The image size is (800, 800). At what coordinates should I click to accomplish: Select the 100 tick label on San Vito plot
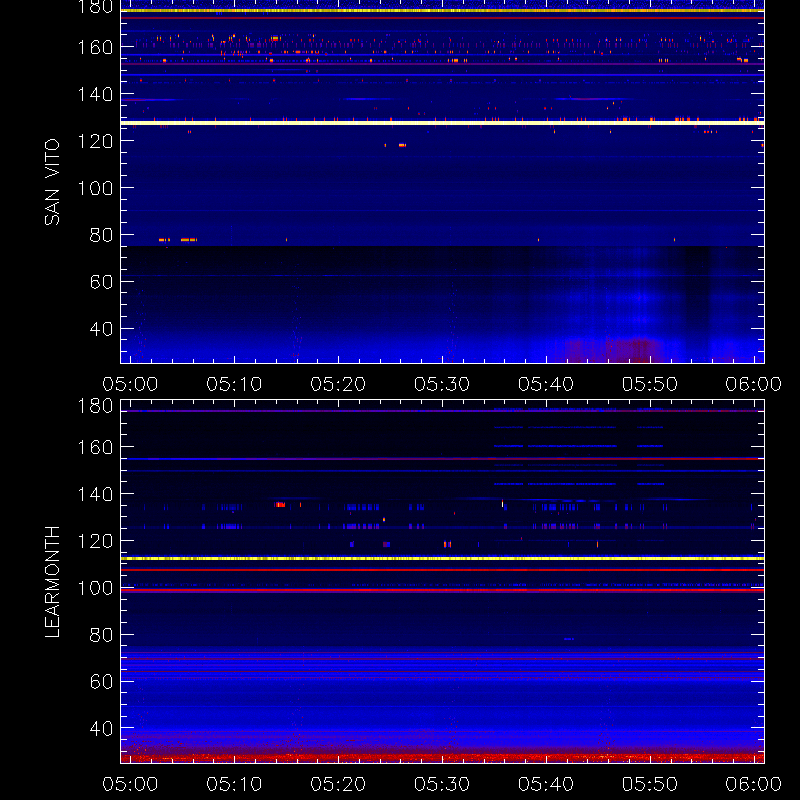[x=95, y=188]
